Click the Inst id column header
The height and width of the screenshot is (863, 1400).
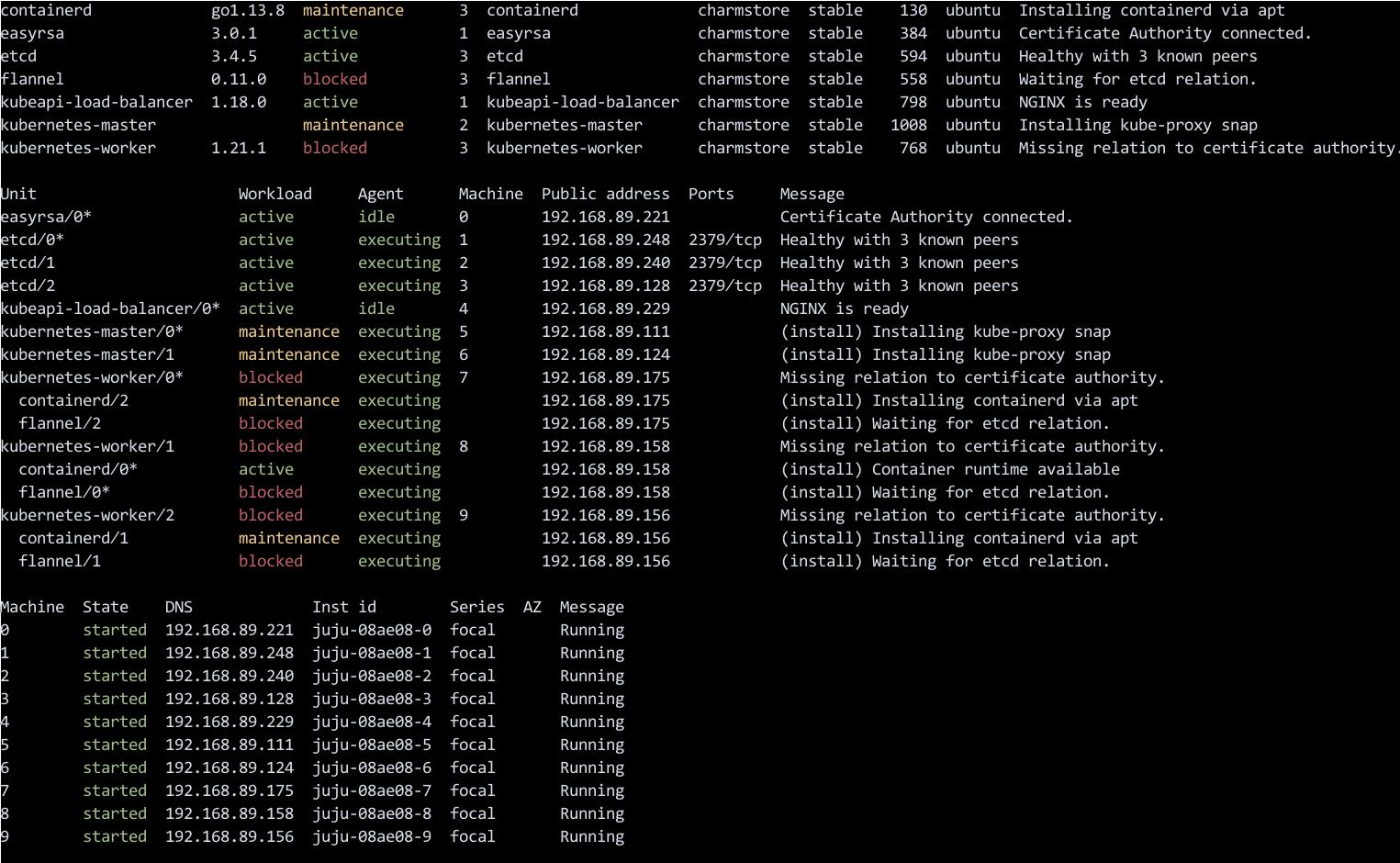[x=344, y=607]
